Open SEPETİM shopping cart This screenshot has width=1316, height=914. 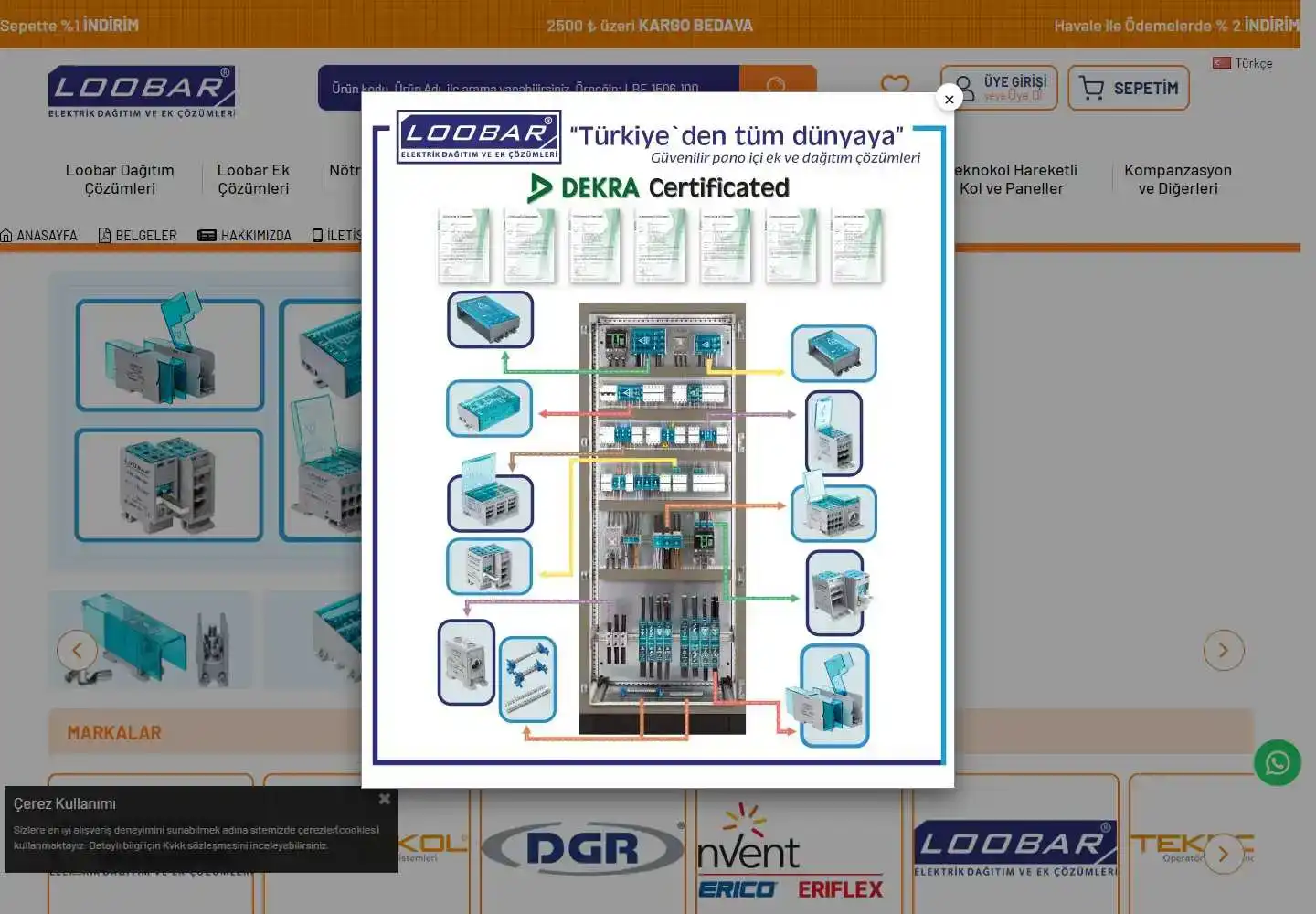(x=1129, y=88)
